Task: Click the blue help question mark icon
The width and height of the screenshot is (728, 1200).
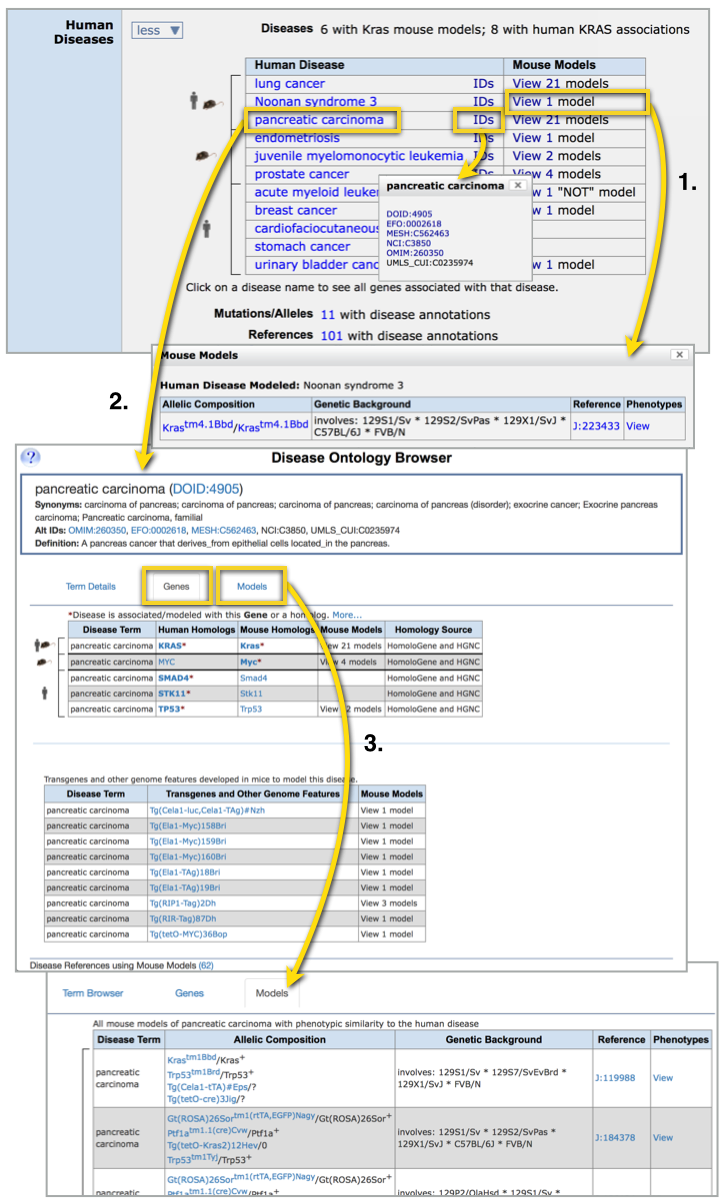Action: [31, 457]
